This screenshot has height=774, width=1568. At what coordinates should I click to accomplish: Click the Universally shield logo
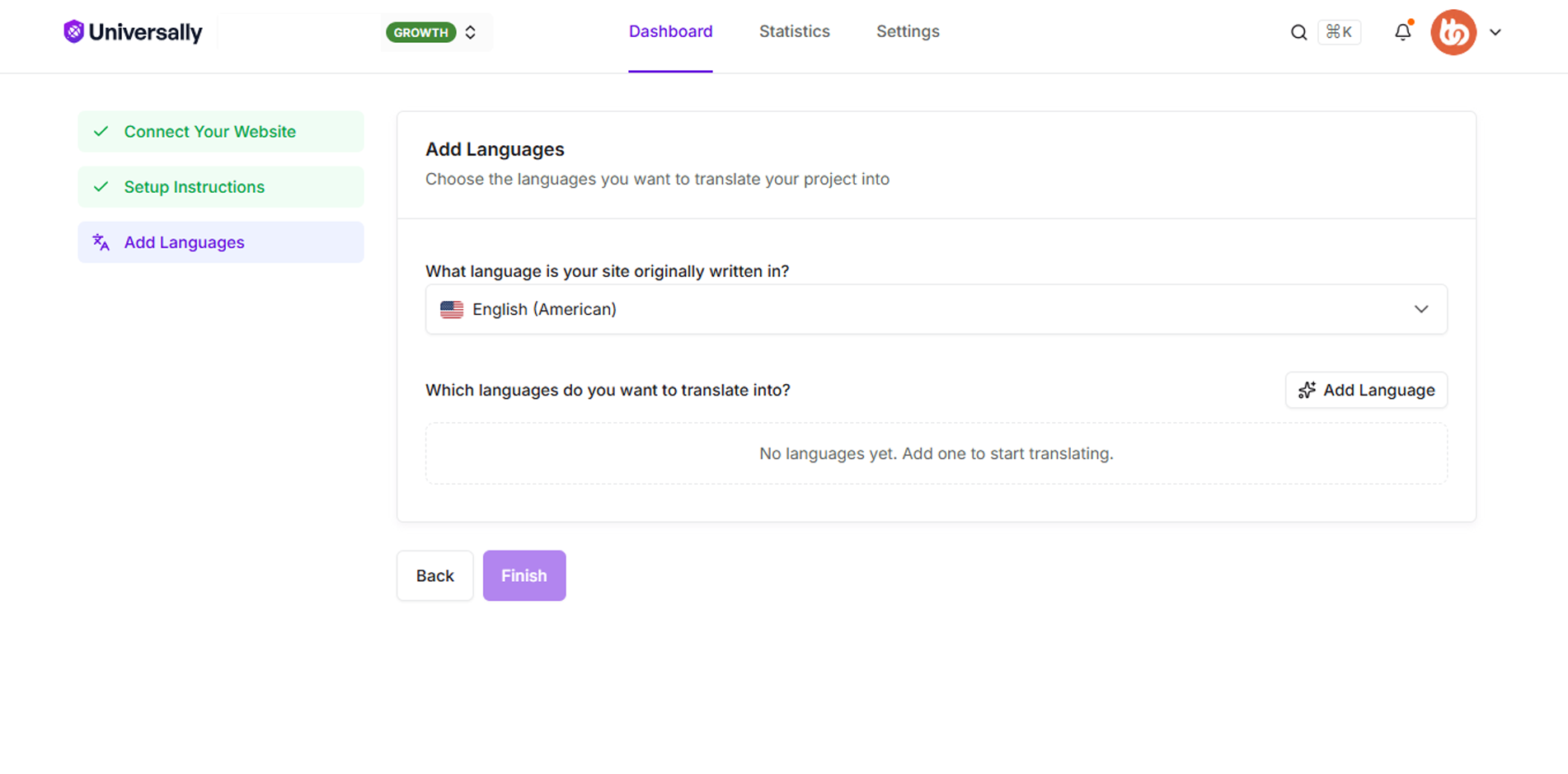tap(73, 31)
